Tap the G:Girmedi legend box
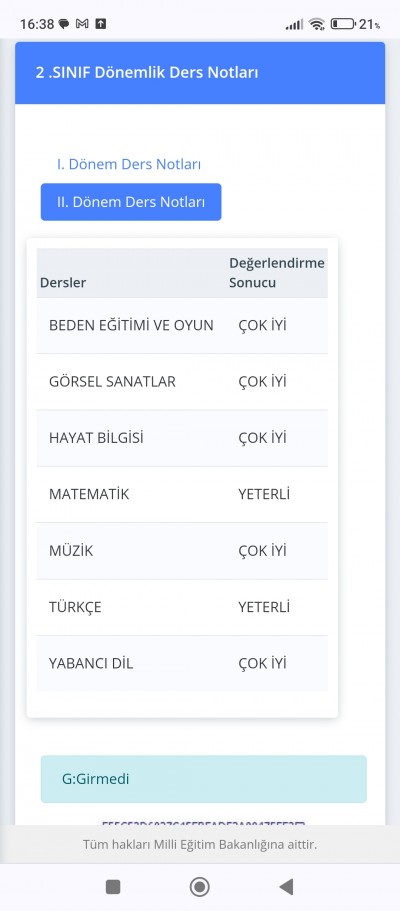Image resolution: width=400 pixels, height=911 pixels. pos(203,779)
